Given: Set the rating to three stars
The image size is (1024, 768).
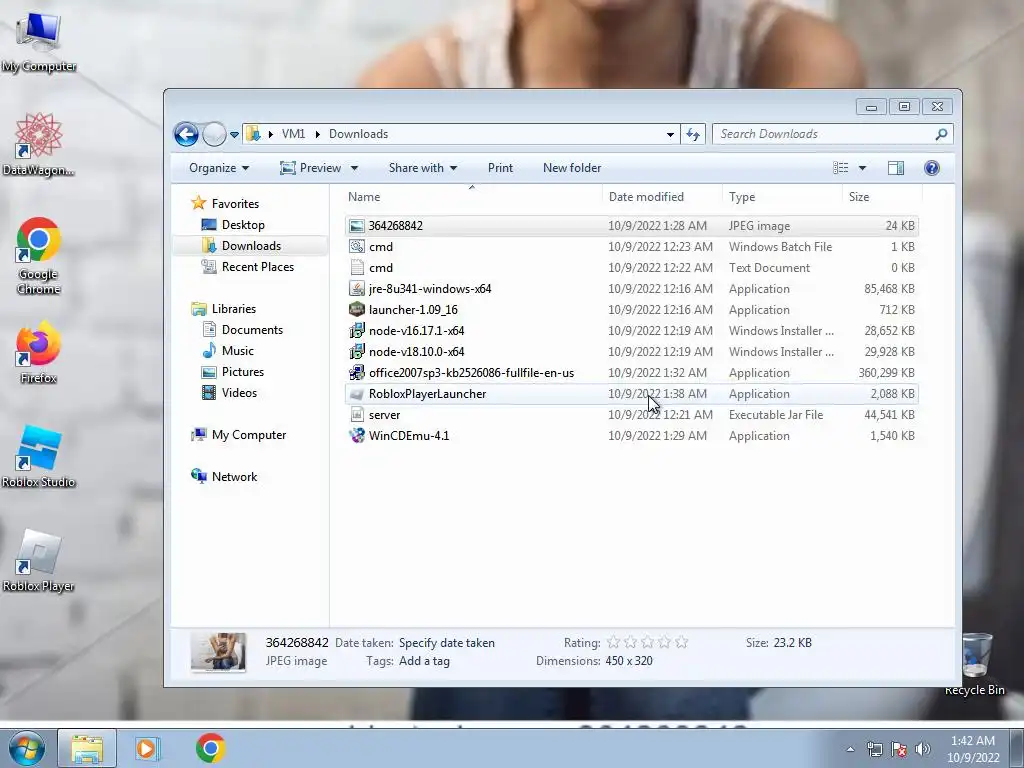Looking at the screenshot, I should pos(647,643).
